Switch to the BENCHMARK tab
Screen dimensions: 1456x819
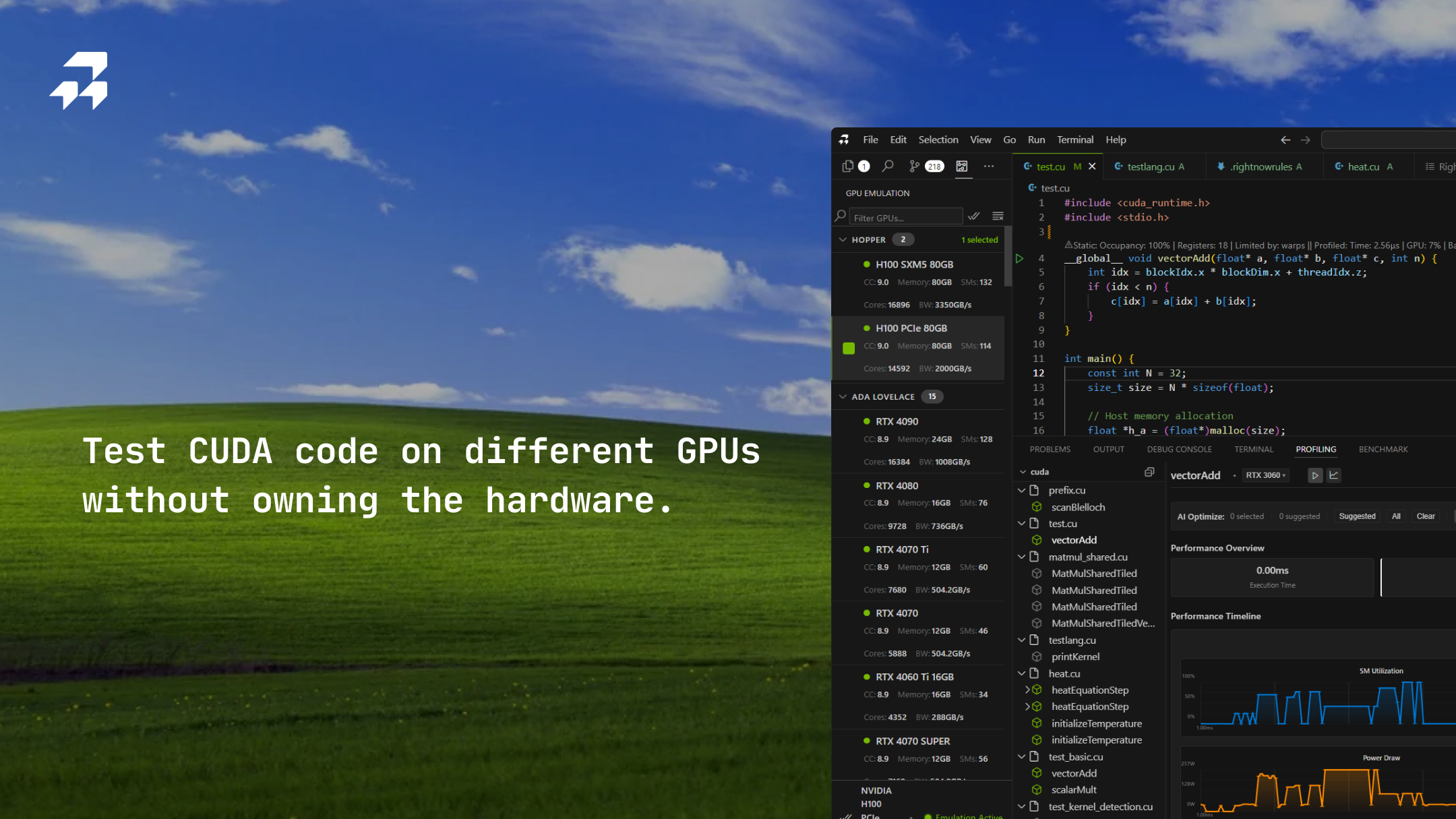point(1383,449)
